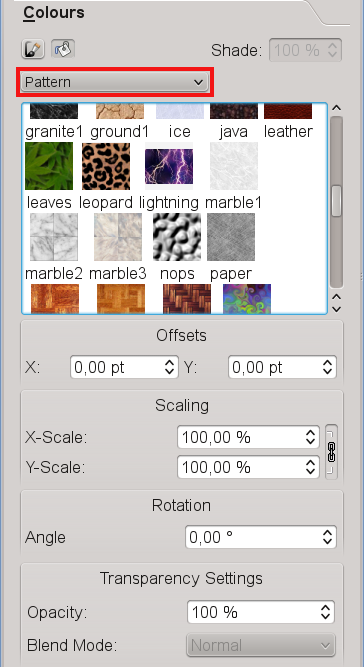This screenshot has height=667, width=364.
Task: Choose the marble3 pattern thumbnail
Action: [x=118, y=237]
